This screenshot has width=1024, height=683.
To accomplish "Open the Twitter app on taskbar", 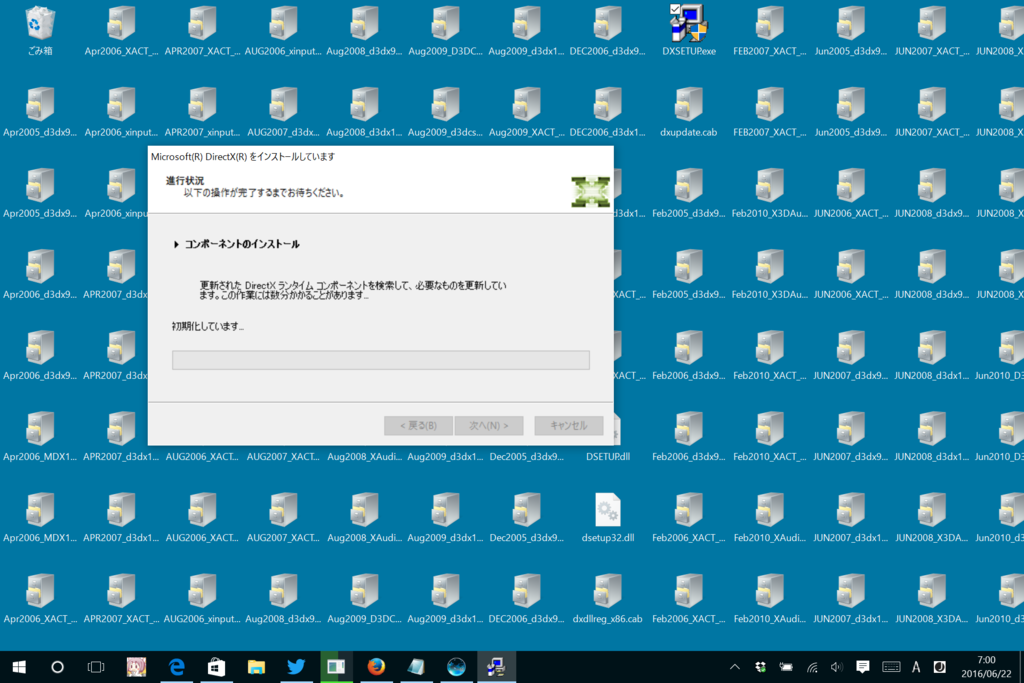I will pos(296,667).
